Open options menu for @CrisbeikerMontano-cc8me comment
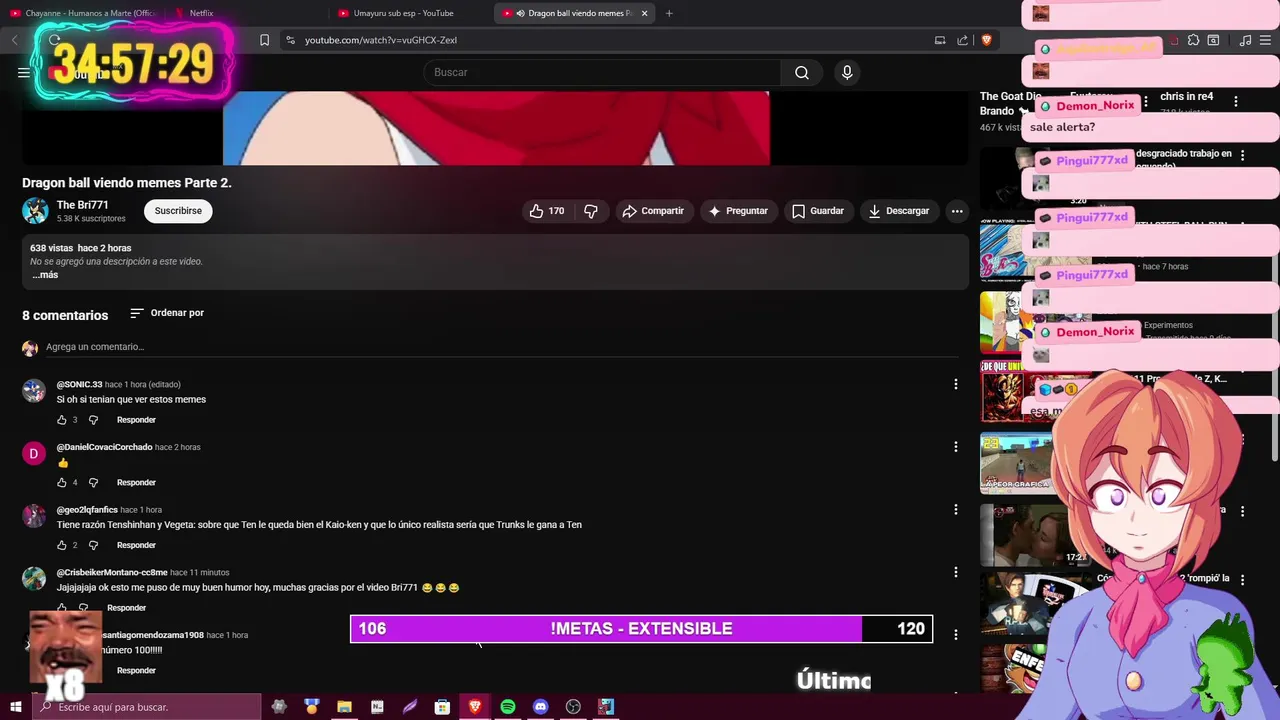The image size is (1280, 720). tap(955, 572)
